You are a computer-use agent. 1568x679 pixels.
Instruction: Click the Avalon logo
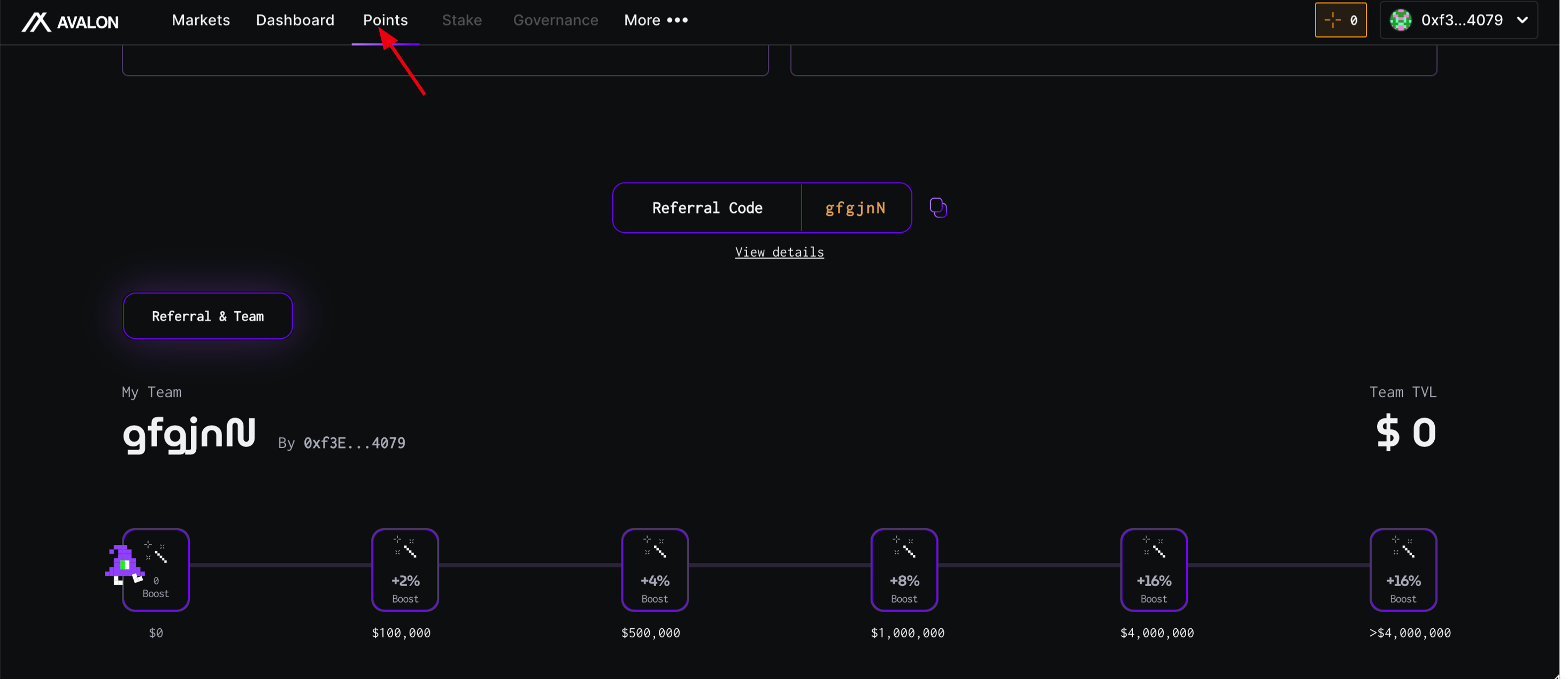pyautogui.click(x=70, y=22)
